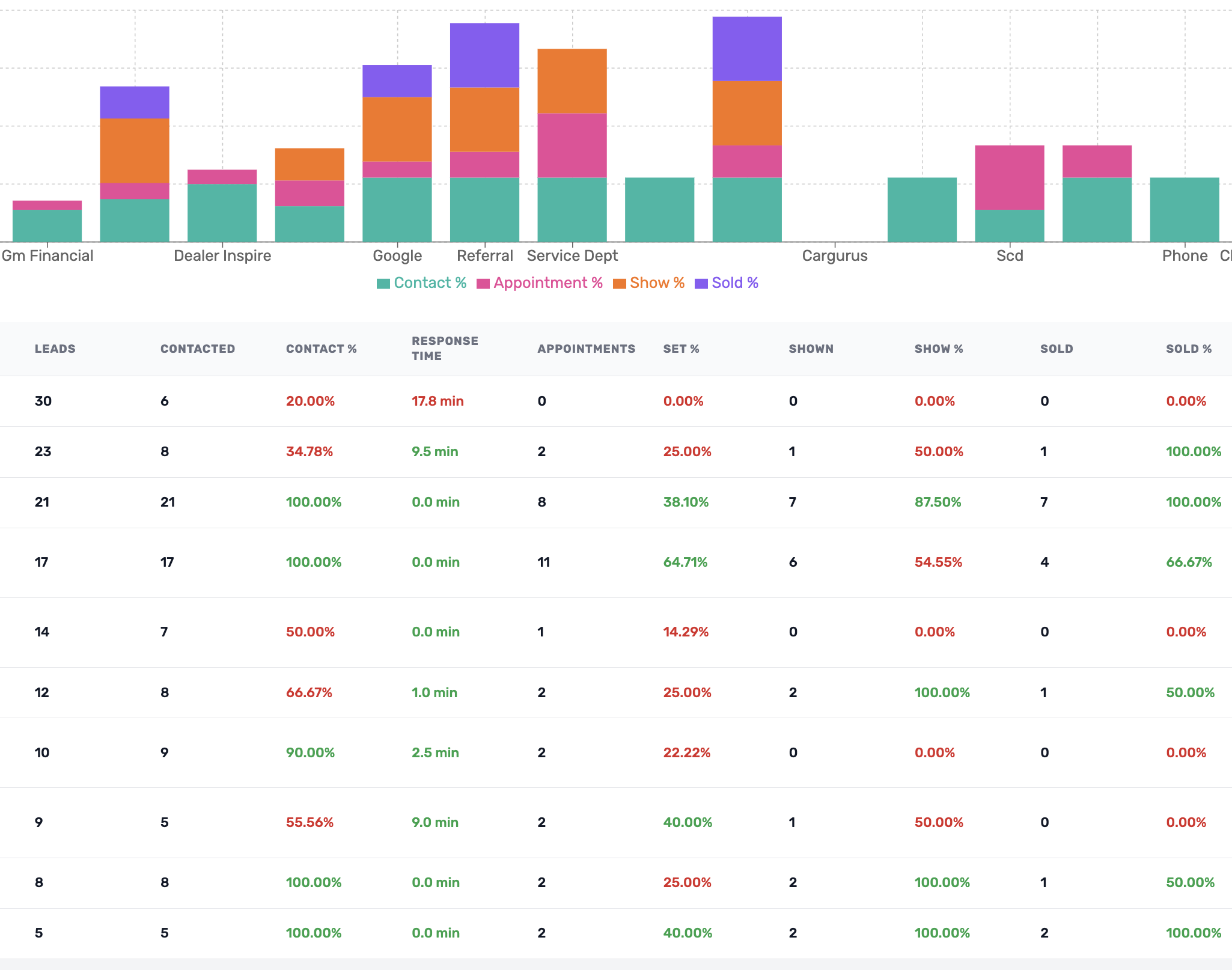This screenshot has width=1232, height=970.
Task: Toggle the Contact % legend series
Action: click(429, 283)
